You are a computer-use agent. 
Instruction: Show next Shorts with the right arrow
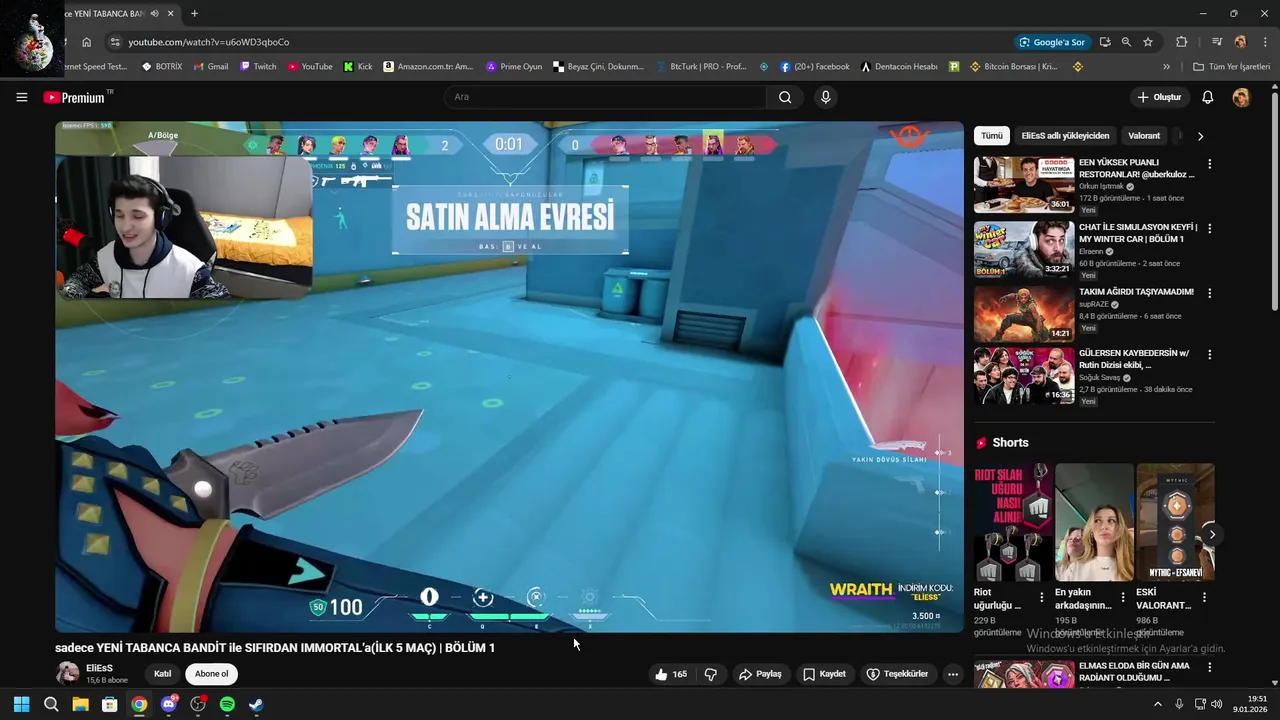pos(1212,535)
